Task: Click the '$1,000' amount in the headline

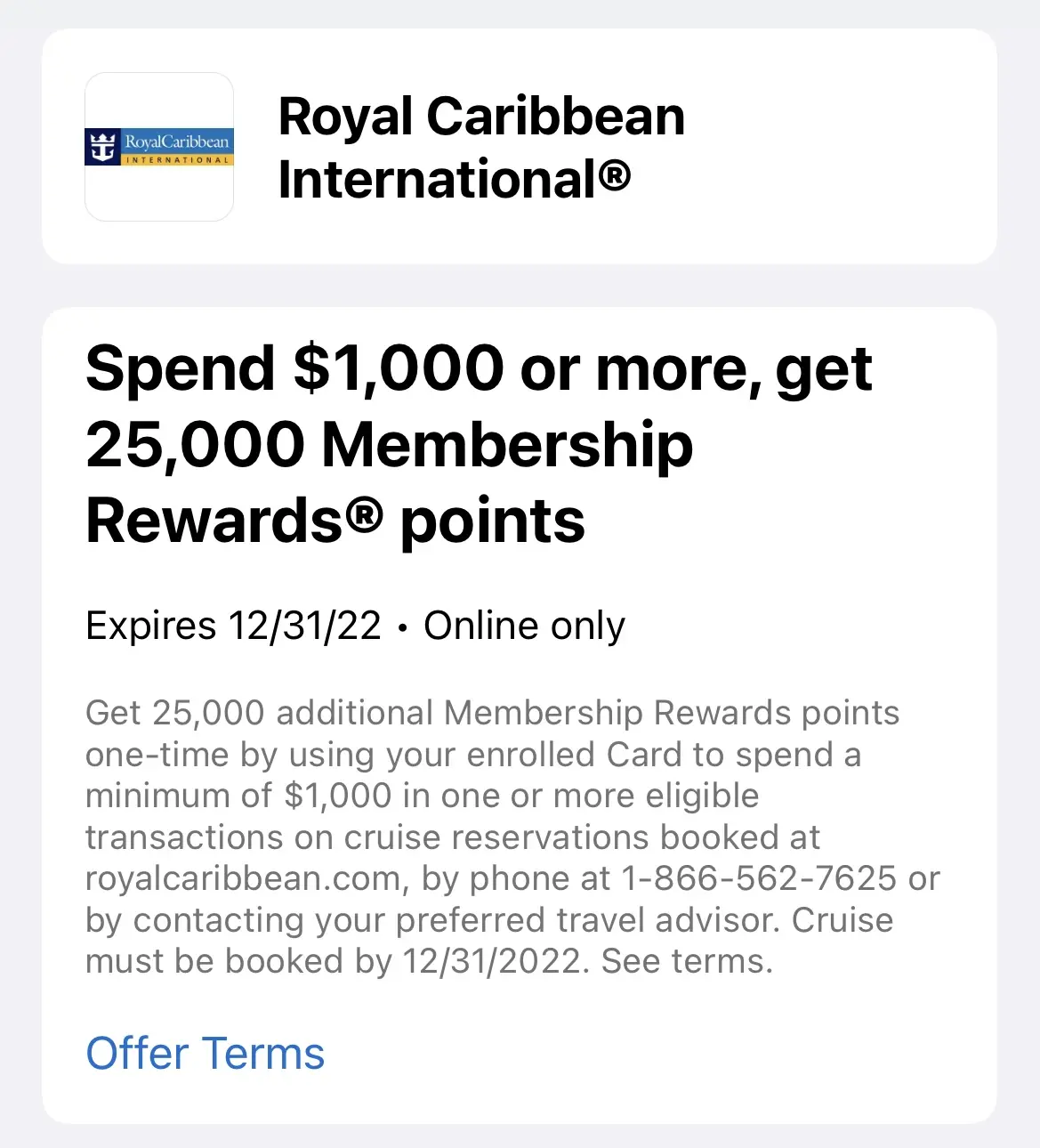Action: 399,368
